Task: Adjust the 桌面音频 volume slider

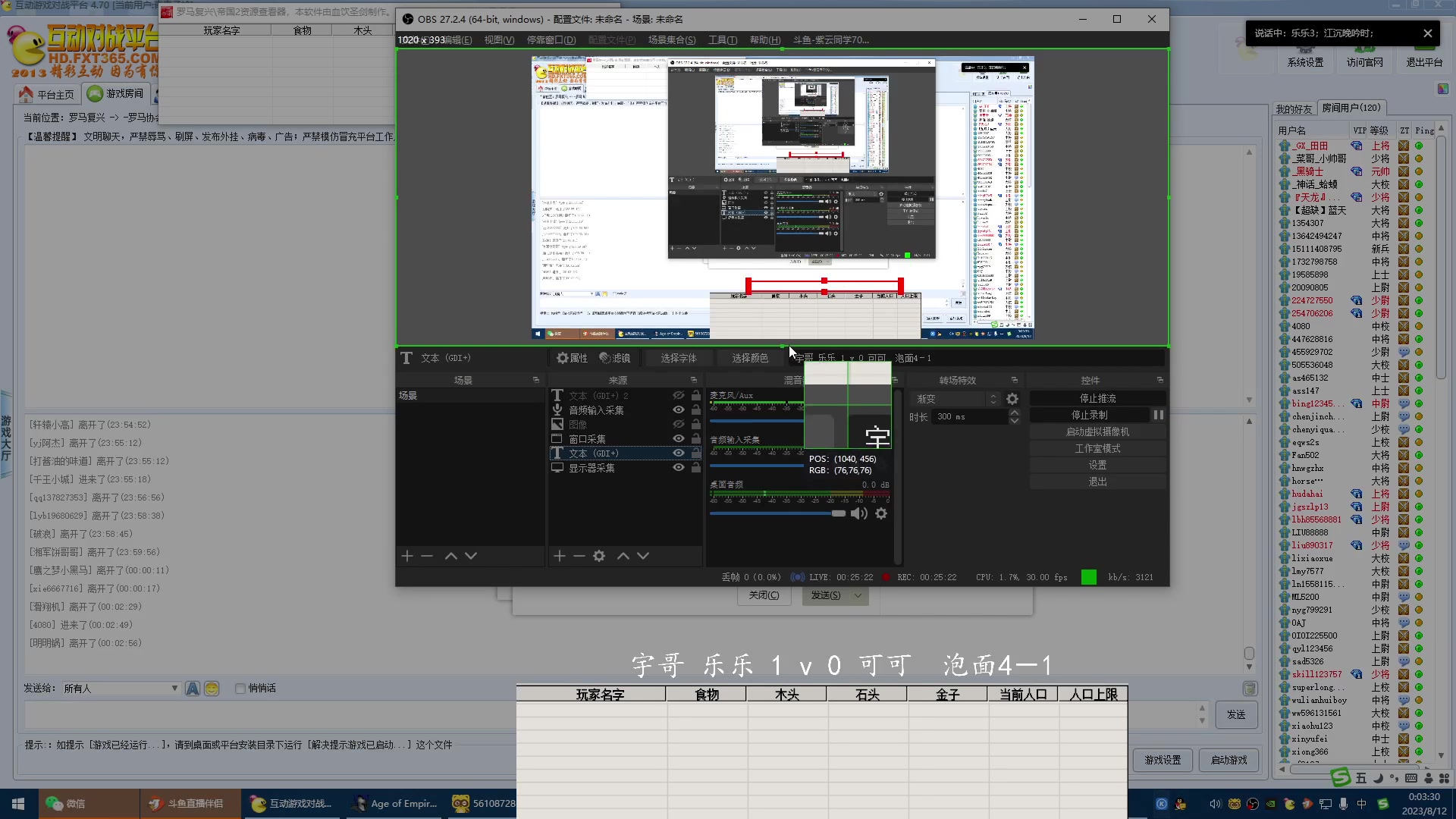Action: 838,513
